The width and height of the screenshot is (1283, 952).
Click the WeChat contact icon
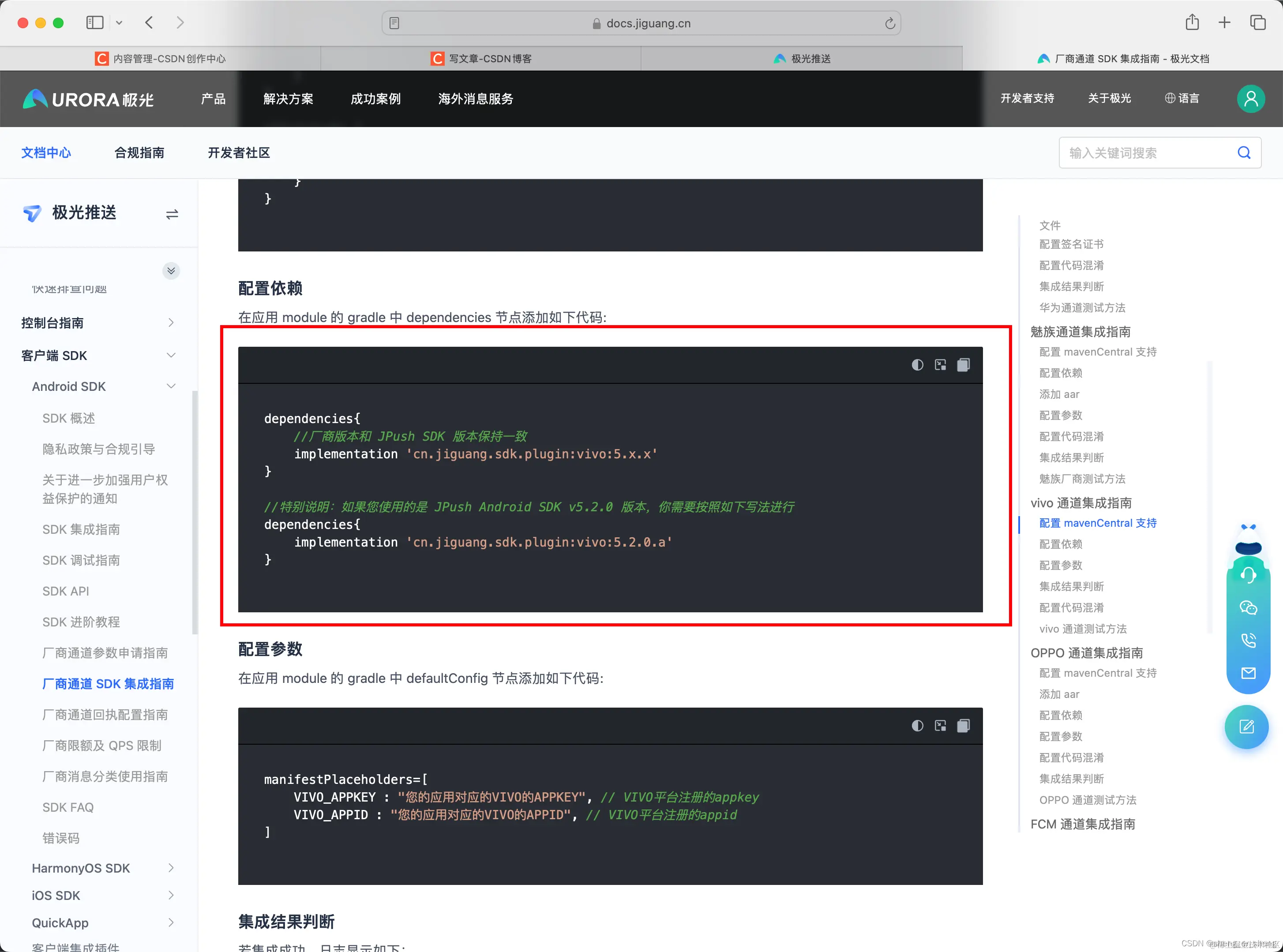[1248, 607]
